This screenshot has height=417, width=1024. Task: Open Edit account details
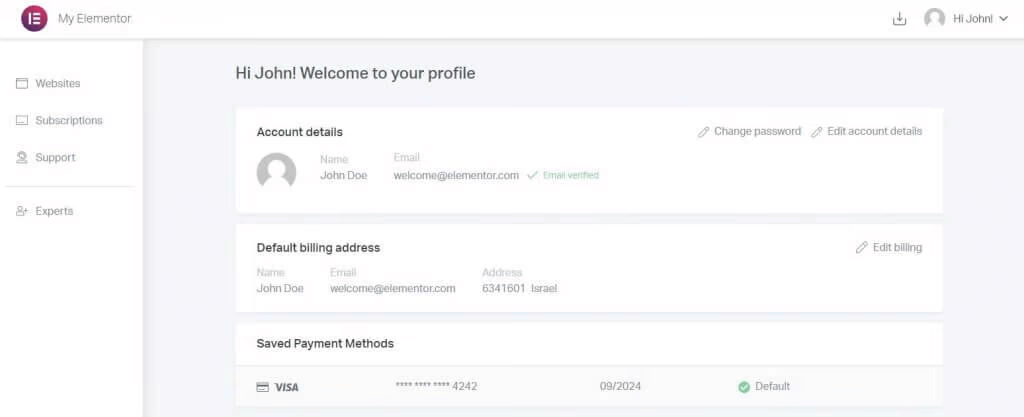coord(874,131)
